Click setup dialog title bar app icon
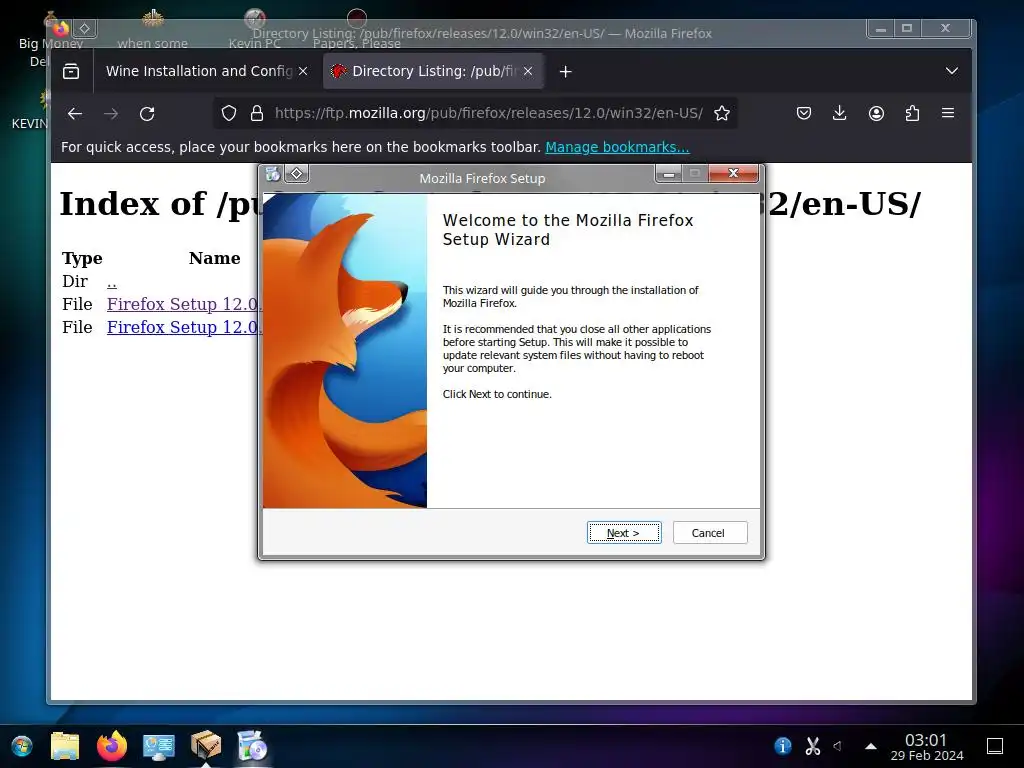Image resolution: width=1024 pixels, height=768 pixels. (x=273, y=174)
